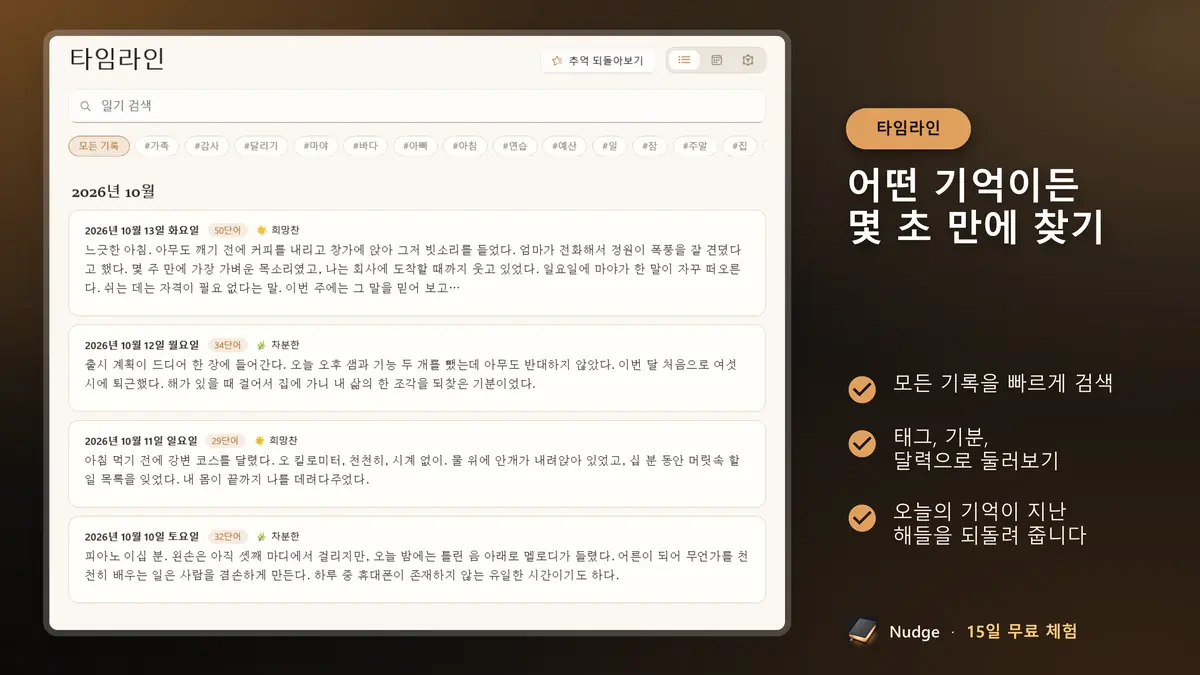Switch to the third view icon in toggle group

click(x=747, y=61)
